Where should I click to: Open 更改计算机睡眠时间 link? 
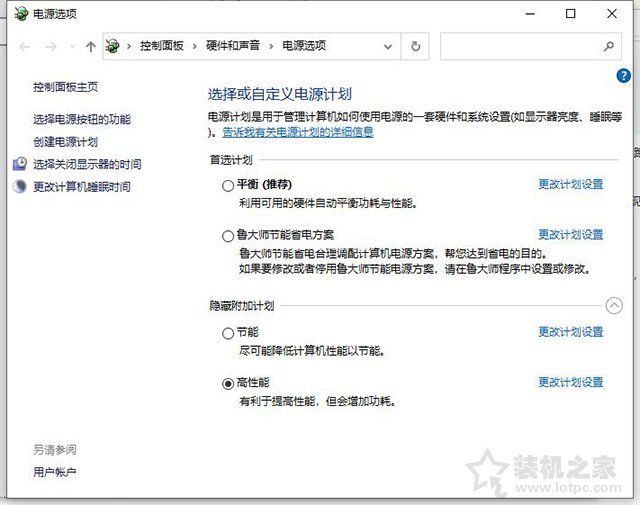(82, 187)
